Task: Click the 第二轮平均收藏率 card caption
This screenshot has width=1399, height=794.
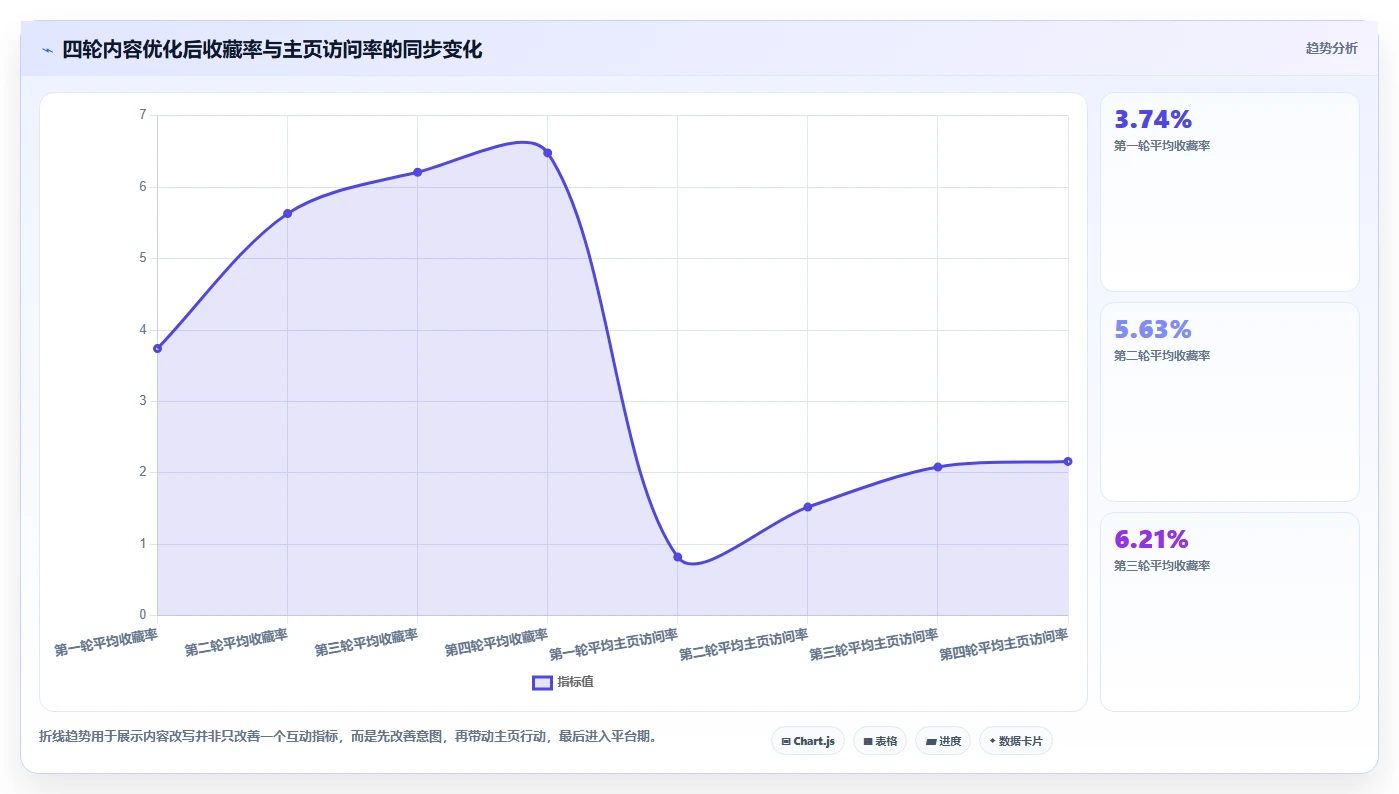Action: tap(1162, 356)
